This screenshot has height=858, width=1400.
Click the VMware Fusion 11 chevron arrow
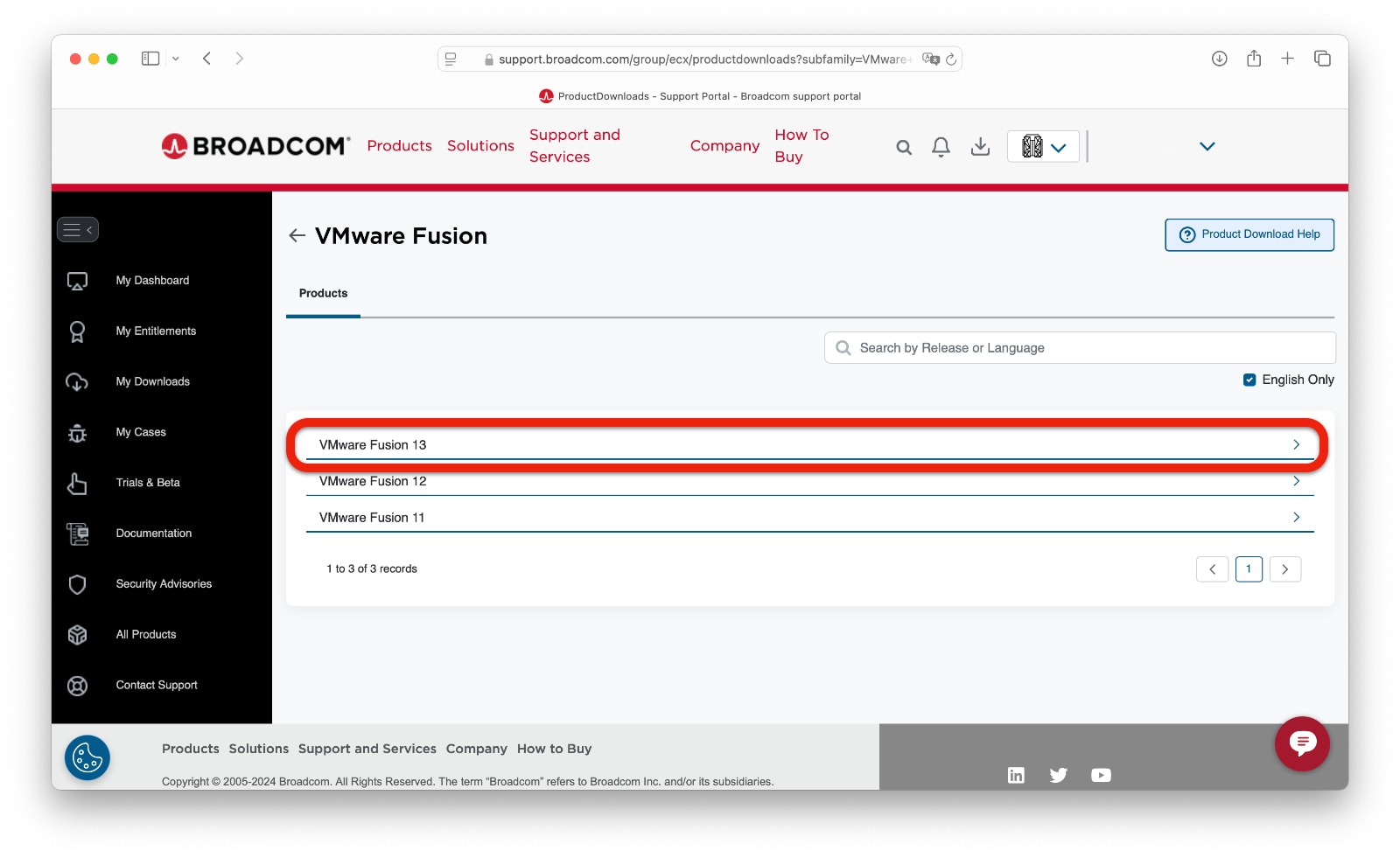(x=1296, y=518)
